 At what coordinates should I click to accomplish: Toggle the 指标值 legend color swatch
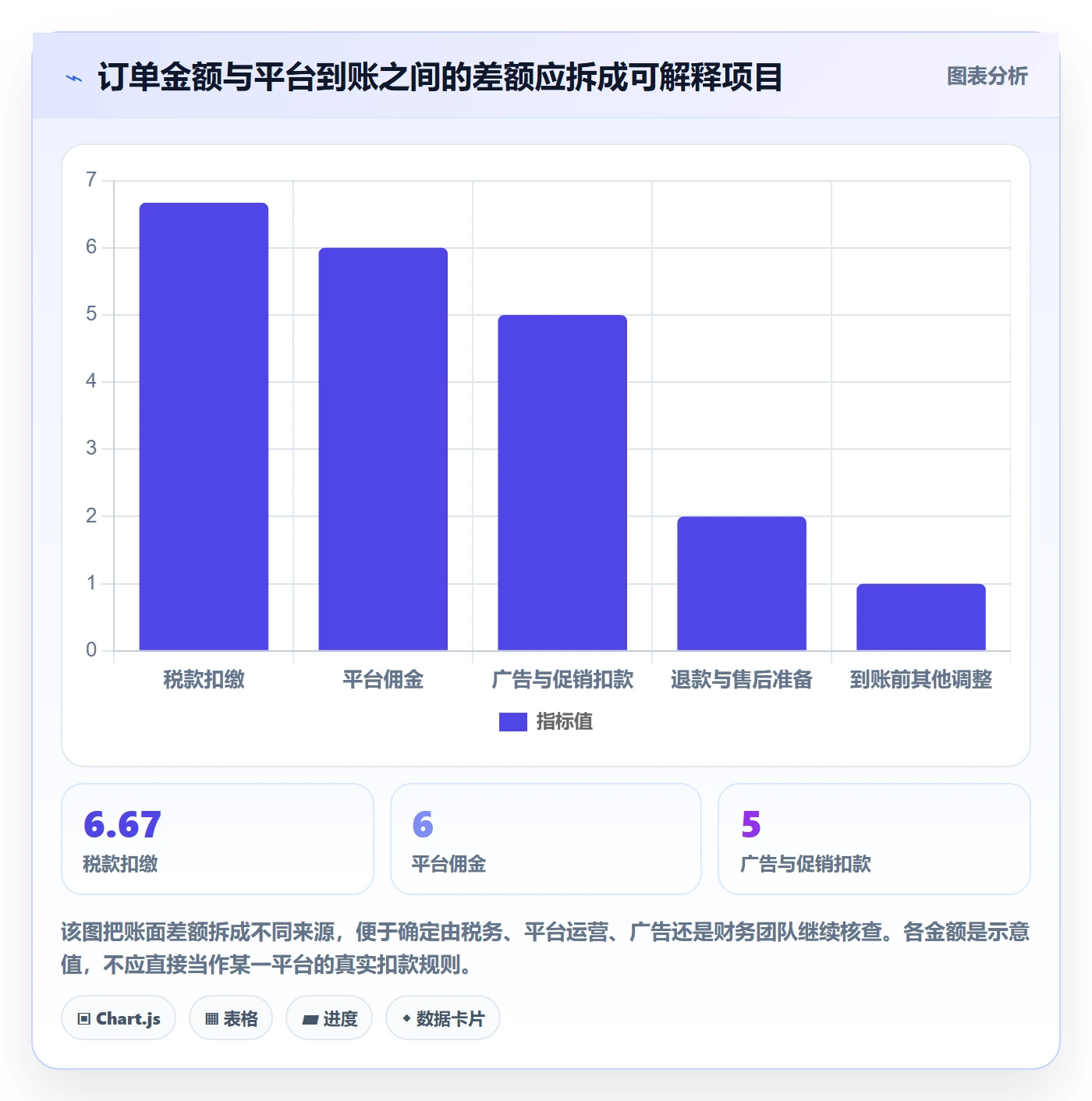(512, 722)
